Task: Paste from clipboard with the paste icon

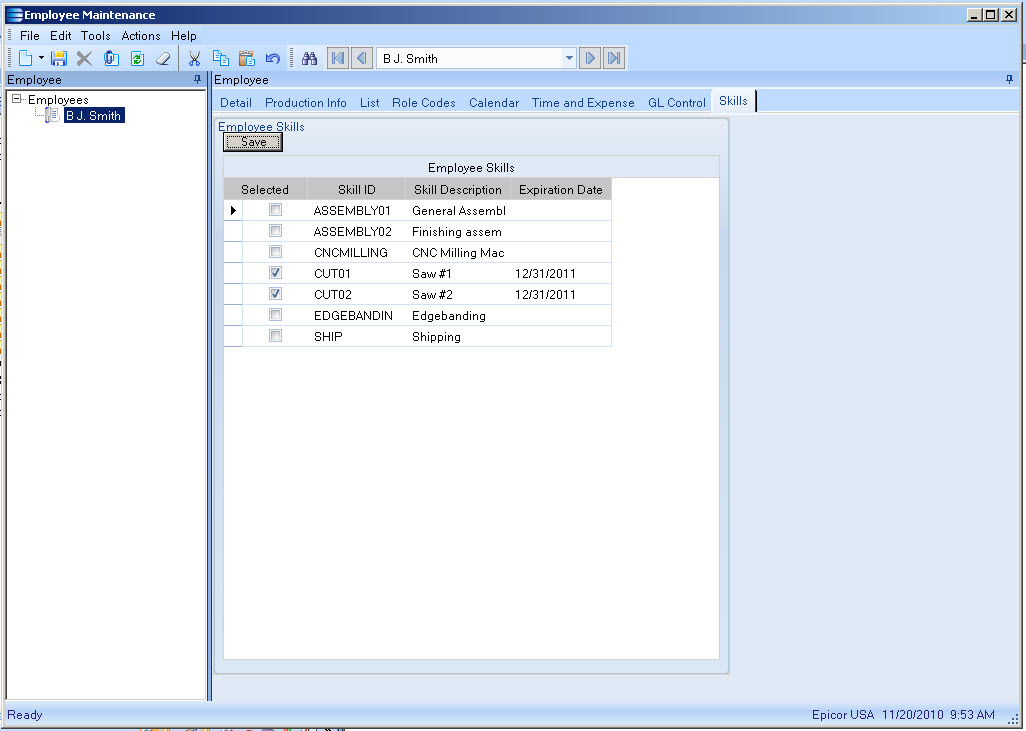Action: click(x=246, y=57)
